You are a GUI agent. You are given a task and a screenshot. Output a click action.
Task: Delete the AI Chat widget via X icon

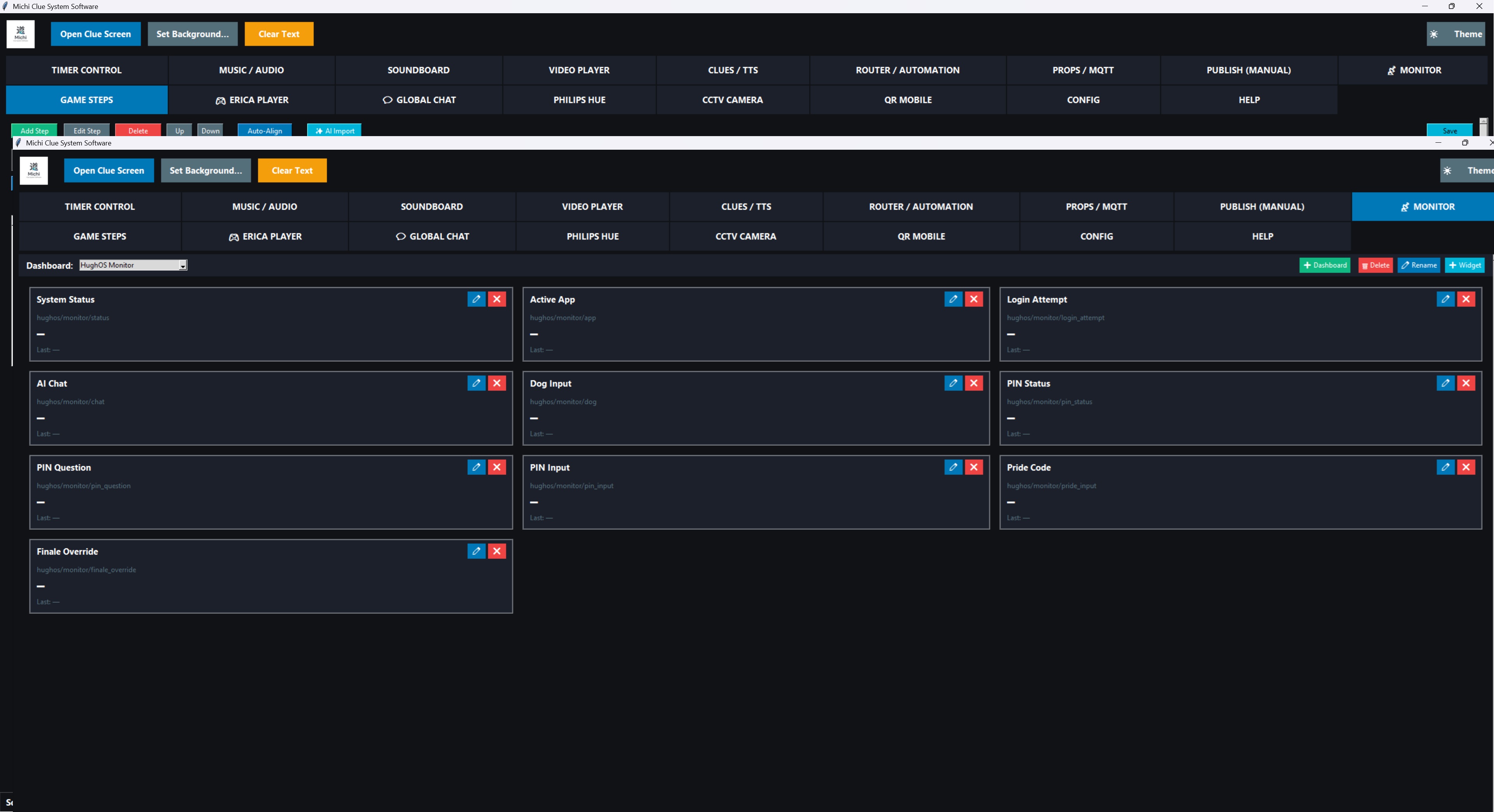497,383
